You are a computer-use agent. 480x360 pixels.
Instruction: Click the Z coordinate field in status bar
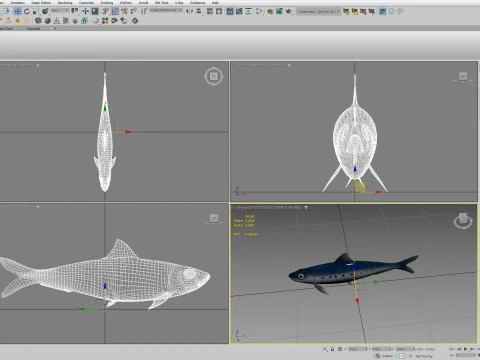405,349
